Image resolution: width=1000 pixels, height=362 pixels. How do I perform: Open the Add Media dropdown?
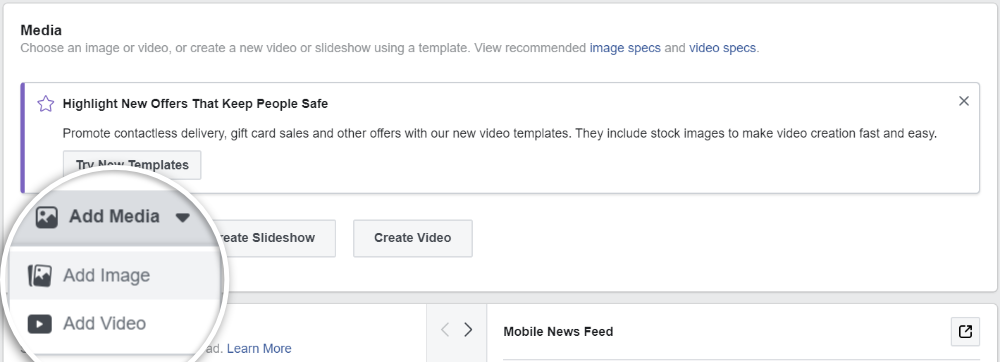tap(114, 217)
